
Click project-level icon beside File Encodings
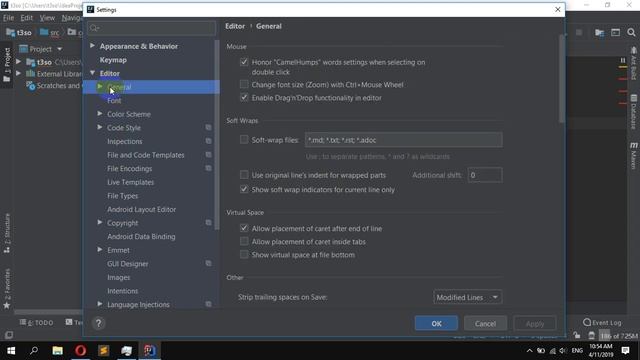208,168
